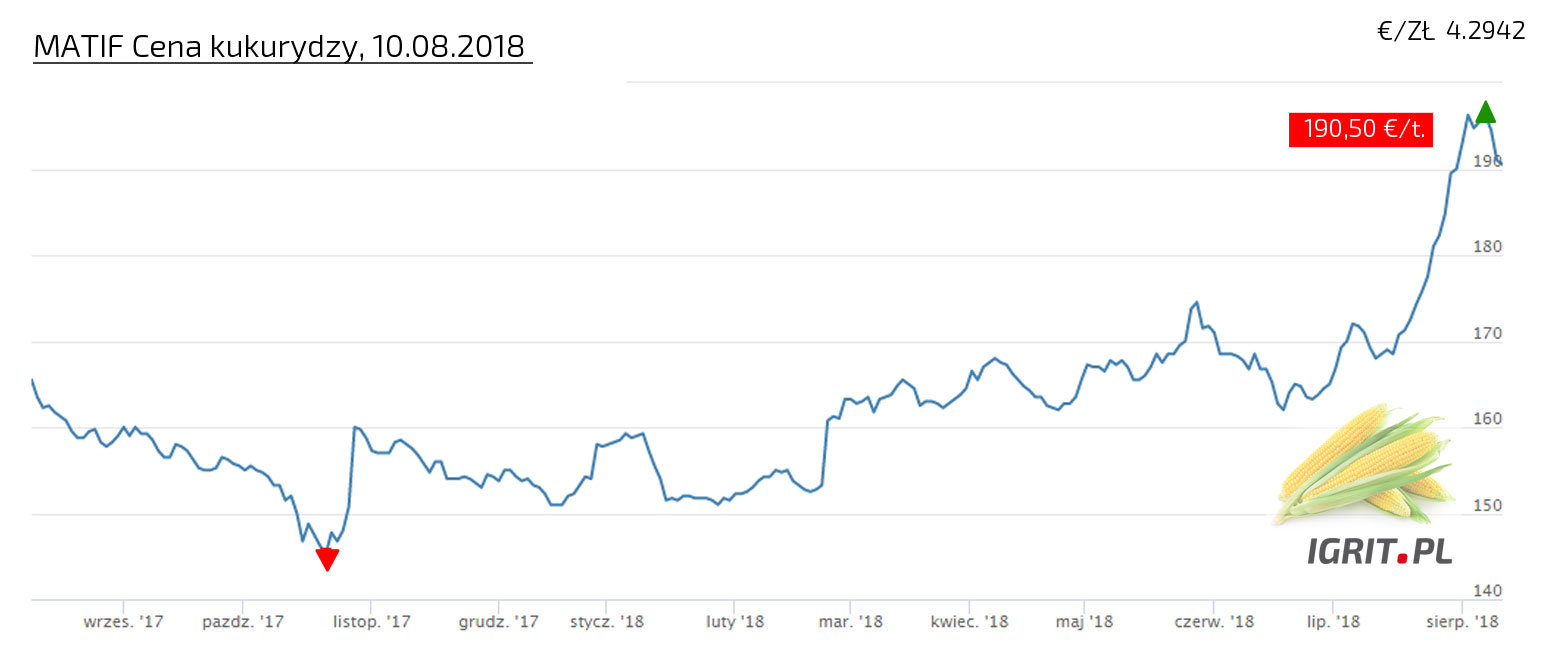Click the 170 value on the price axis
1559x662 pixels.
point(1487,333)
